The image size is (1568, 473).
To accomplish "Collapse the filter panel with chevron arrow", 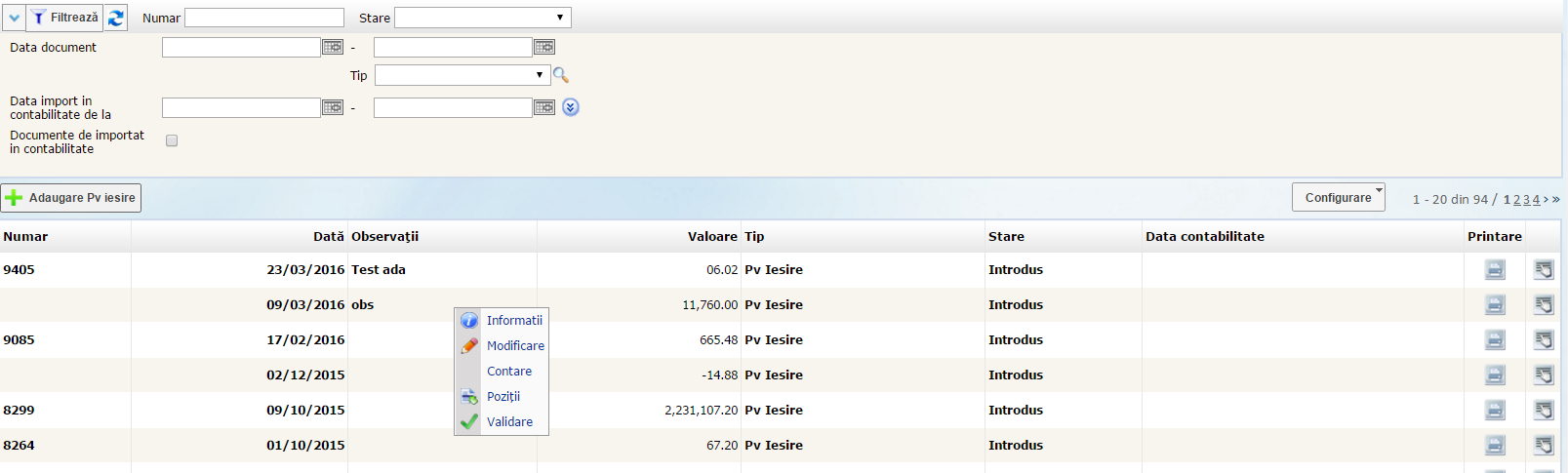I will coord(14,18).
